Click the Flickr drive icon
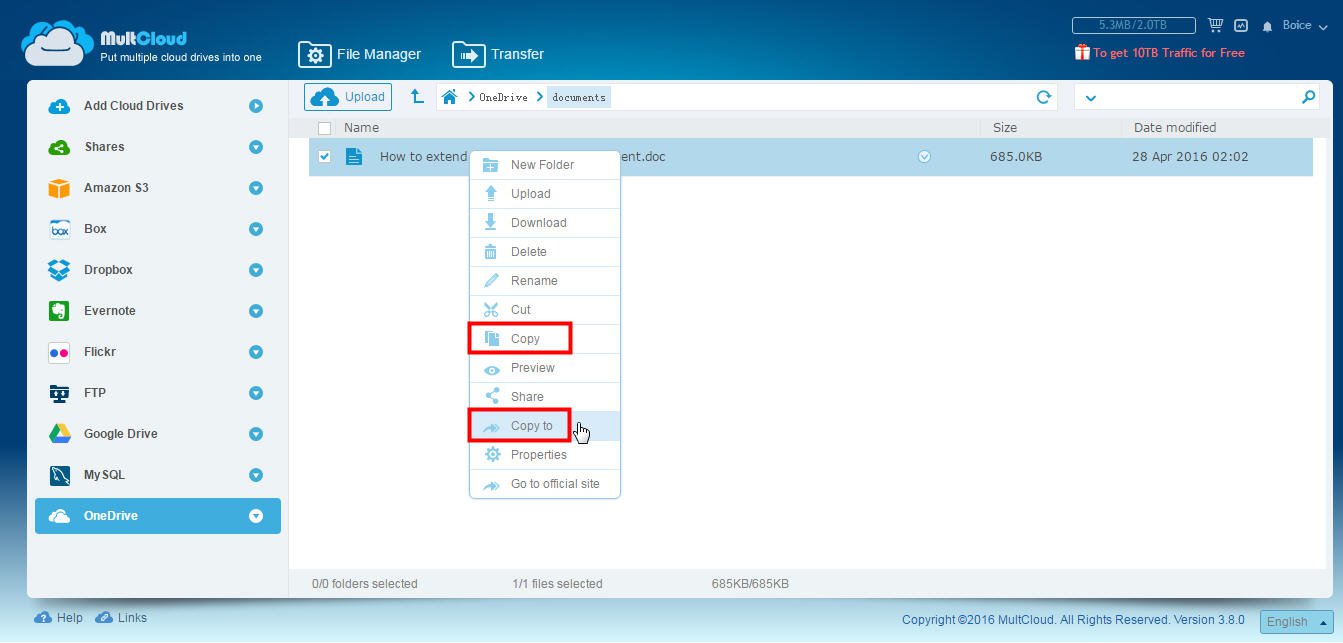The width and height of the screenshot is (1343, 643). pos(59,352)
